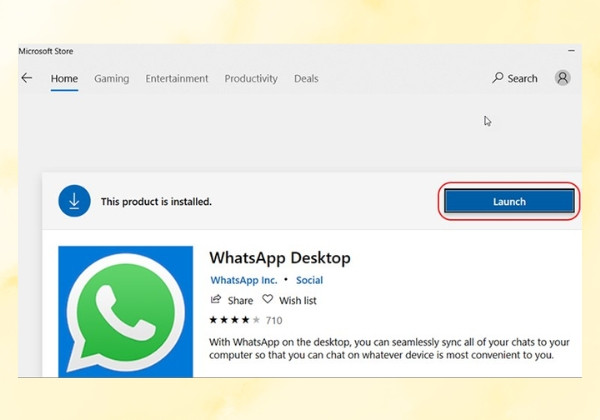
Task: Click the 'WhatsApp Desktop' title text
Action: pos(280,258)
